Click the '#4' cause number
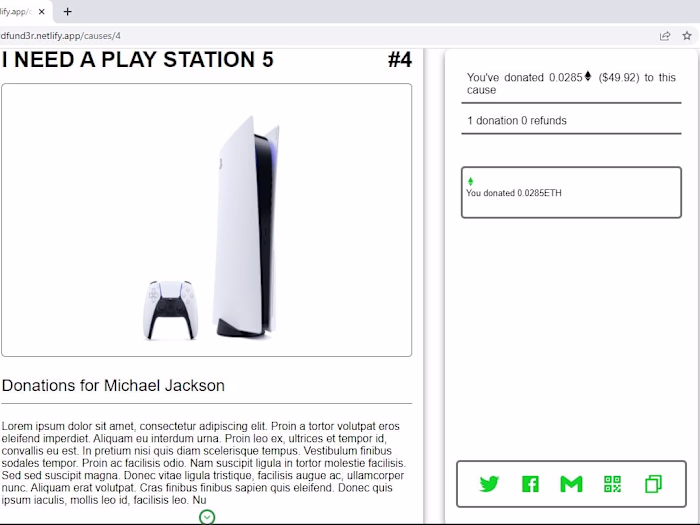The height and width of the screenshot is (525, 700). click(x=400, y=60)
